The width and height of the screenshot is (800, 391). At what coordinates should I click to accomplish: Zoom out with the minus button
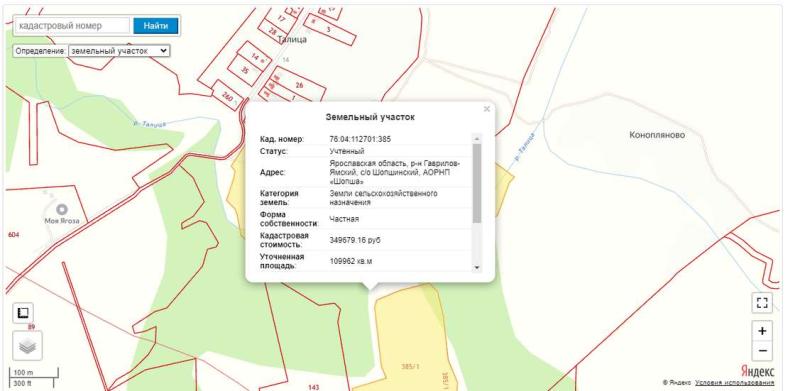coord(762,351)
